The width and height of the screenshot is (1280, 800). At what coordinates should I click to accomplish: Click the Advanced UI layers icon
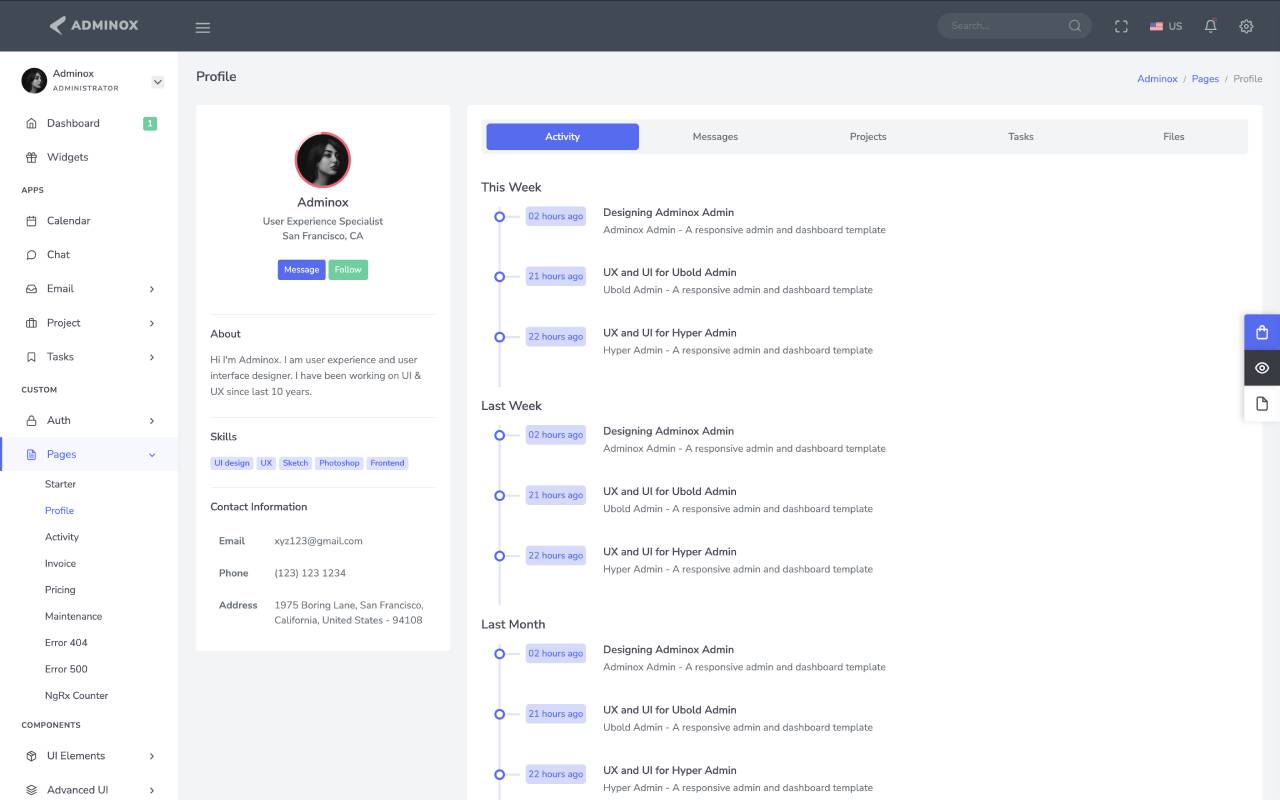(31, 790)
